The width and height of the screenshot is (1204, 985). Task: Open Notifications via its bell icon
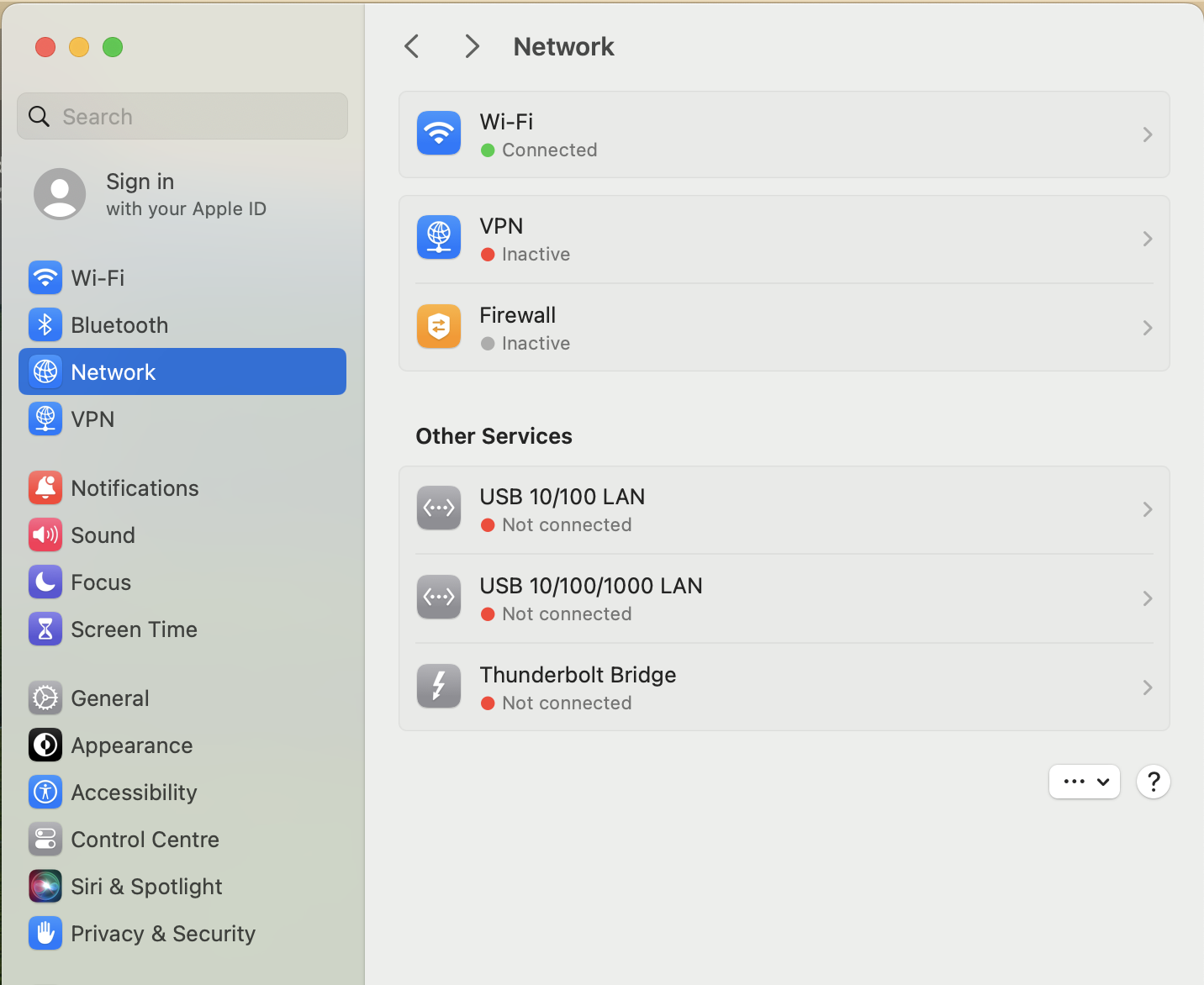(45, 488)
